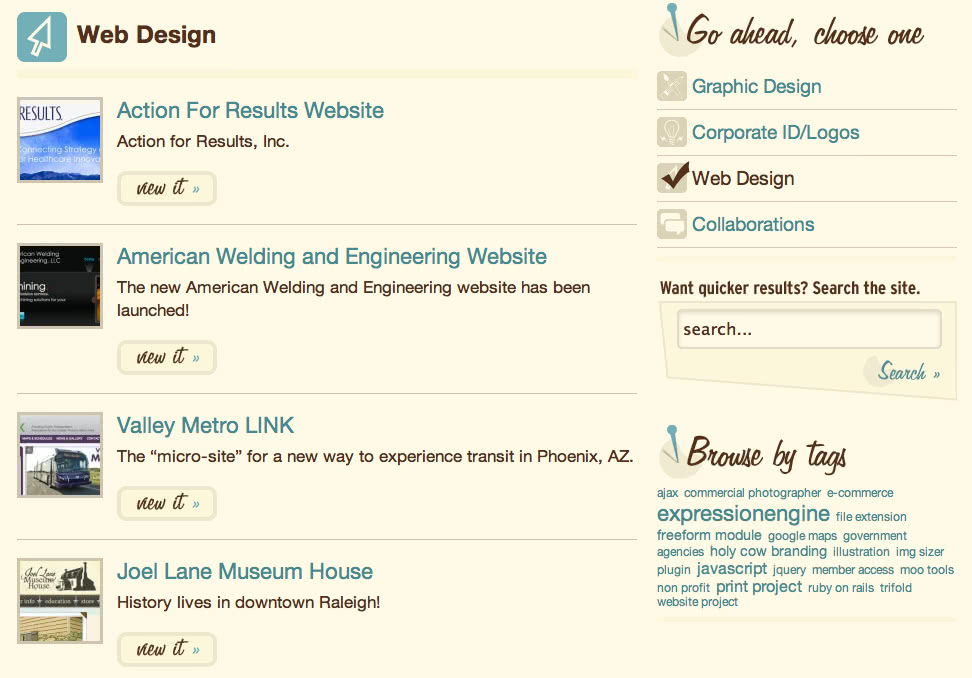Open the Action For Results thumbnail
Image resolution: width=972 pixels, height=678 pixels.
pos(60,140)
